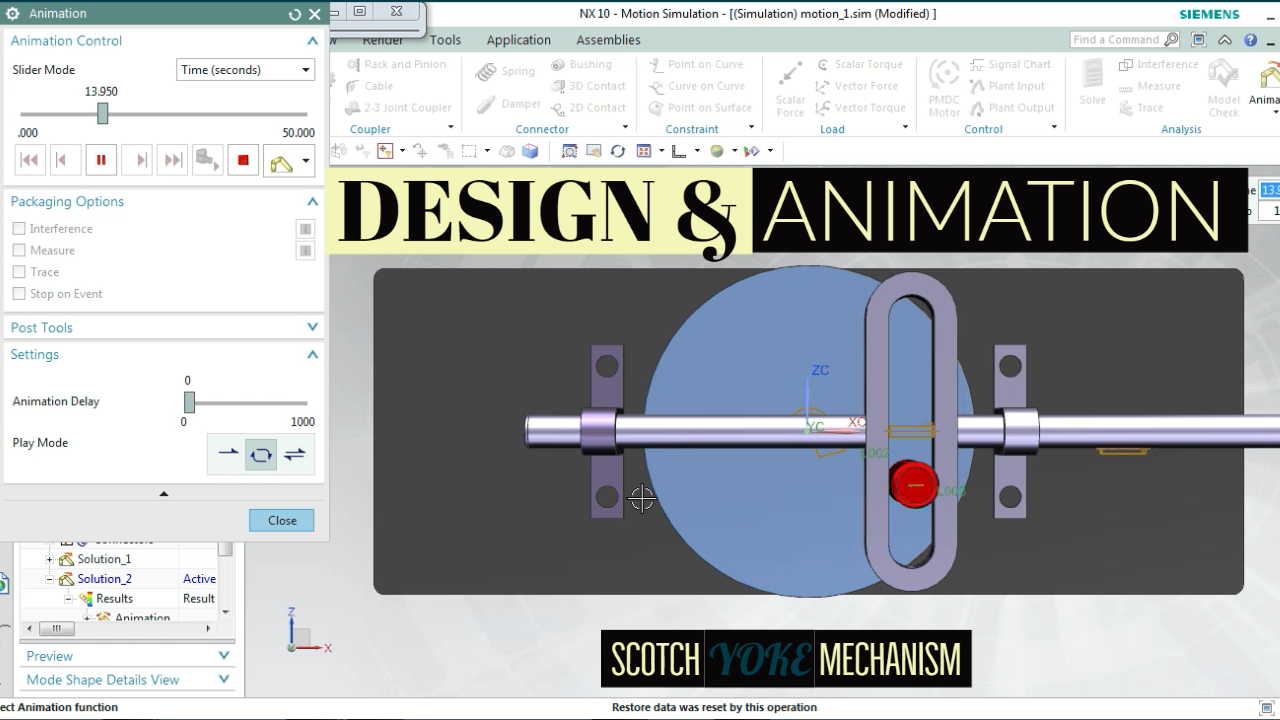Click the Measure list button in Packaging Options
The width and height of the screenshot is (1280, 720).
[x=305, y=251]
